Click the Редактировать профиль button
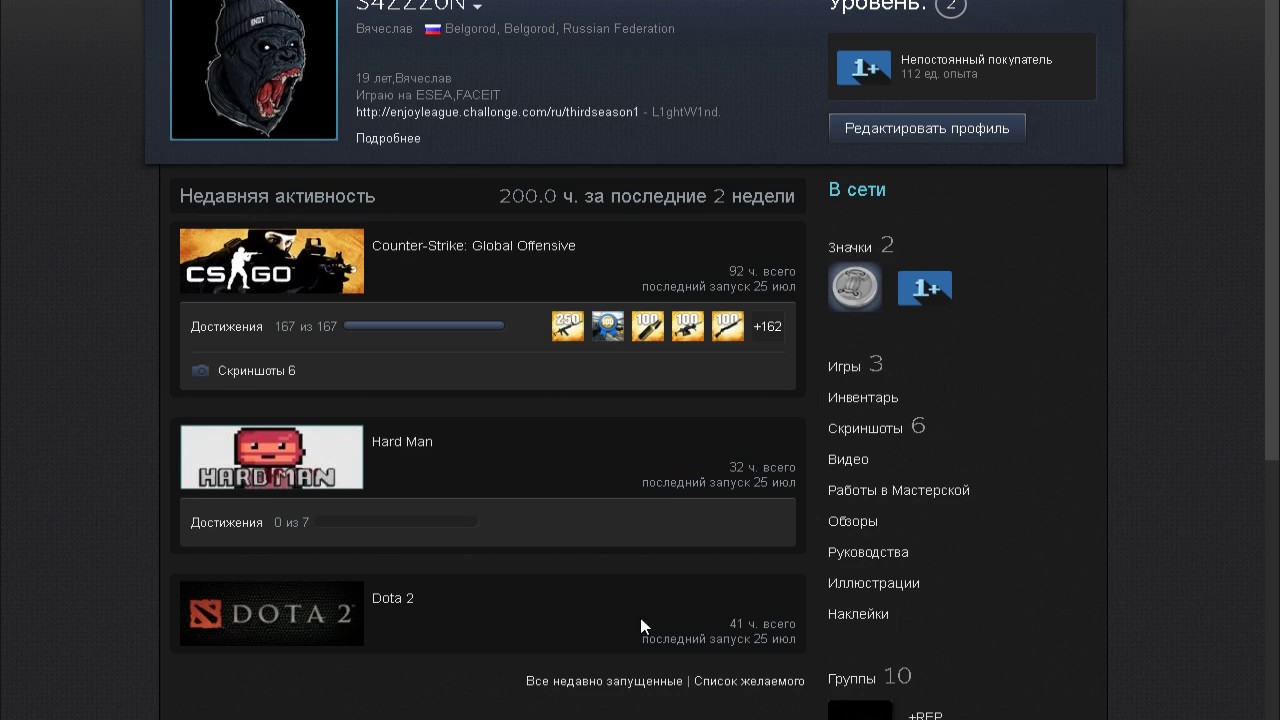Image resolution: width=1280 pixels, height=720 pixels. (x=927, y=128)
